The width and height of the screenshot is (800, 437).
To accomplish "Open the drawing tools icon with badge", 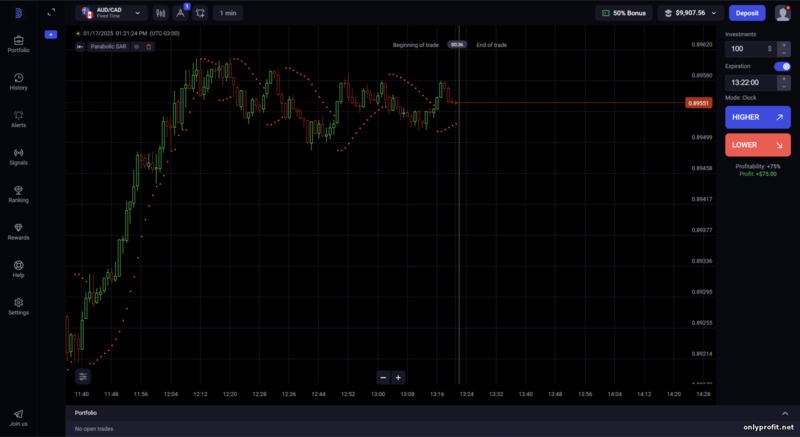I will point(180,13).
